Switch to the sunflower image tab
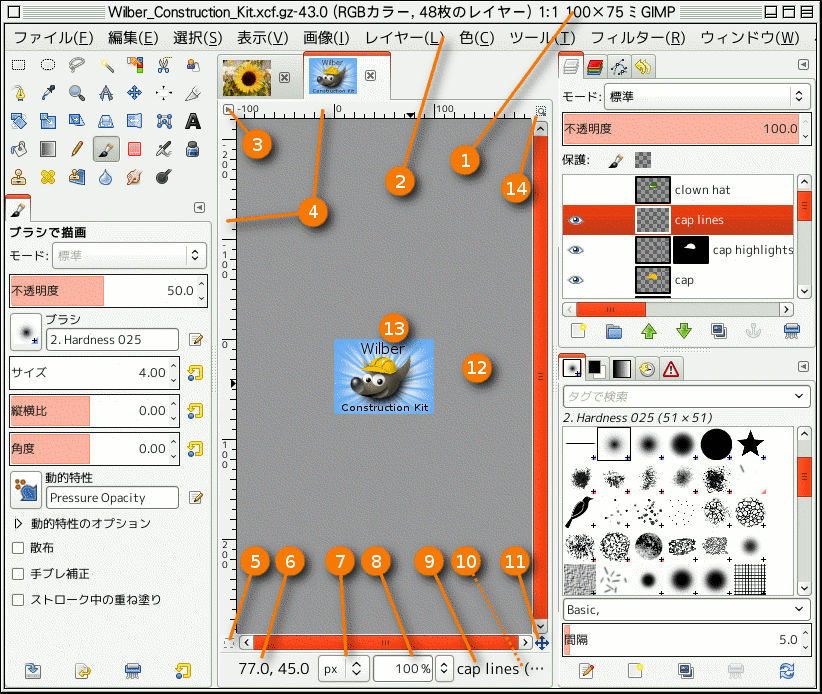The width and height of the screenshot is (822, 694). (246, 76)
